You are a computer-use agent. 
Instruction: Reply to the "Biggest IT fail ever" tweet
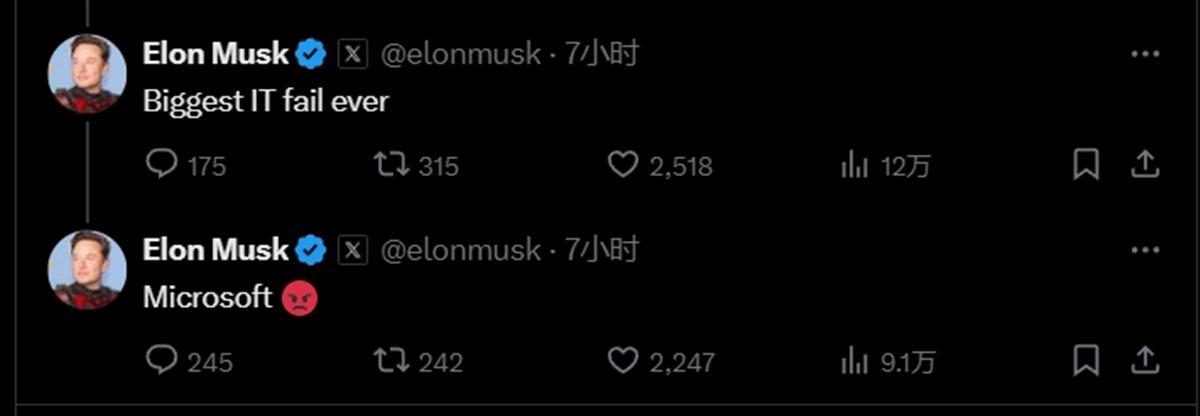tap(162, 164)
